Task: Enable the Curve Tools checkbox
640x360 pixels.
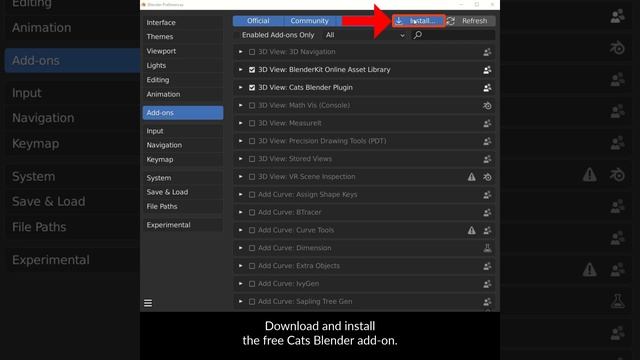Action: (252, 230)
